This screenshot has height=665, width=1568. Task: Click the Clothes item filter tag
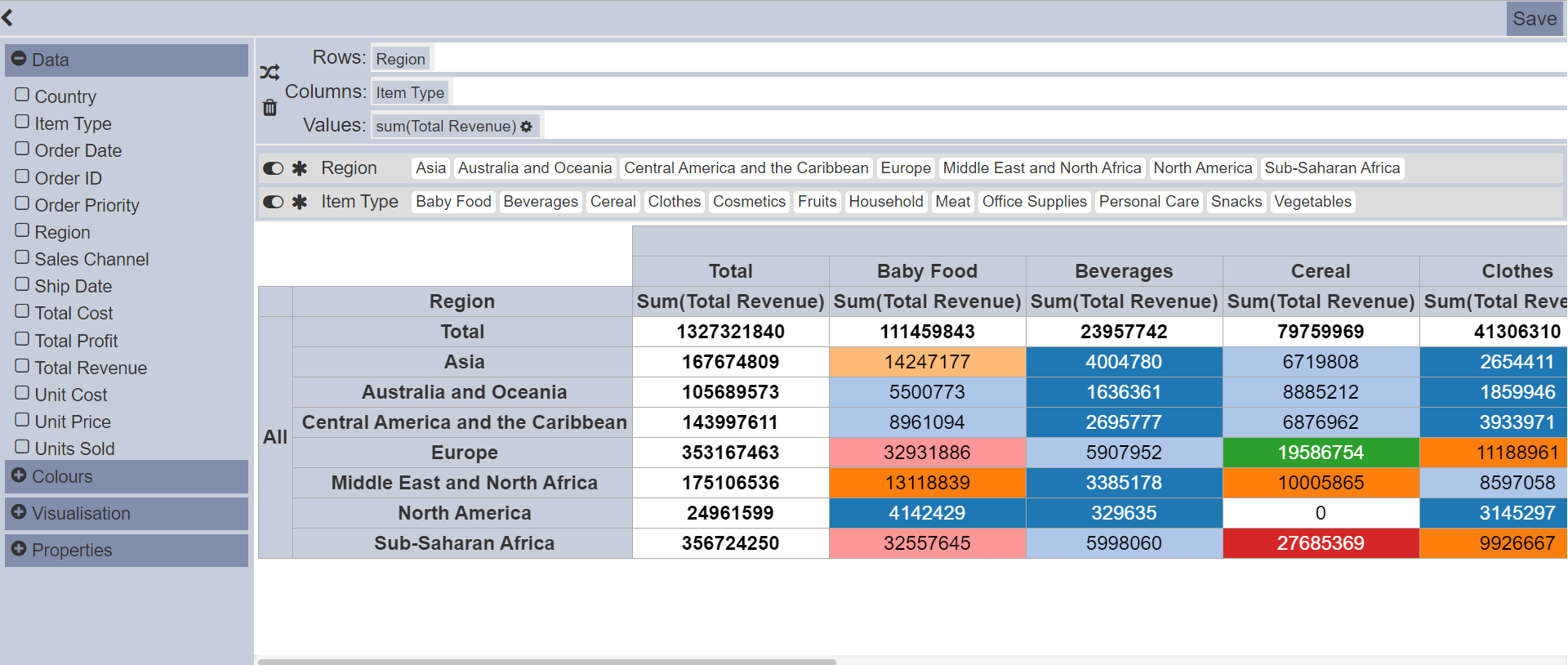675,202
